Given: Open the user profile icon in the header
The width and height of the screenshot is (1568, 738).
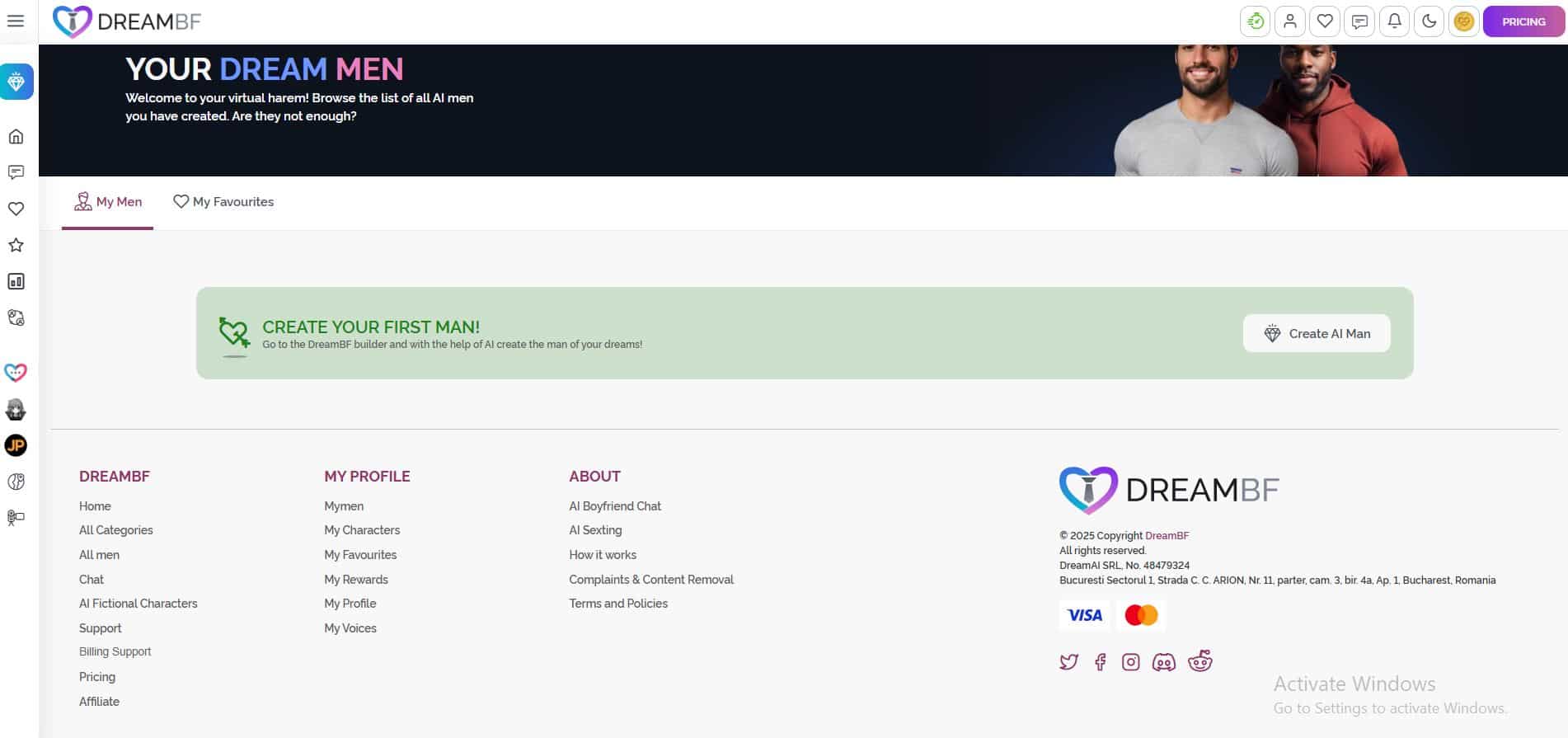Looking at the screenshot, I should (1290, 21).
